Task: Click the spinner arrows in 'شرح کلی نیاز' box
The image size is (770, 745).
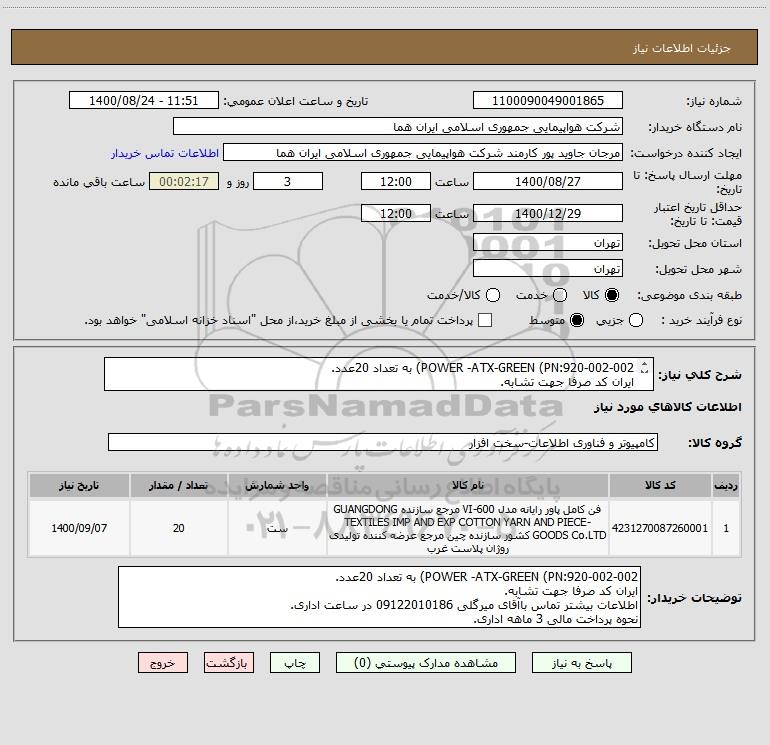Action: pos(644,368)
